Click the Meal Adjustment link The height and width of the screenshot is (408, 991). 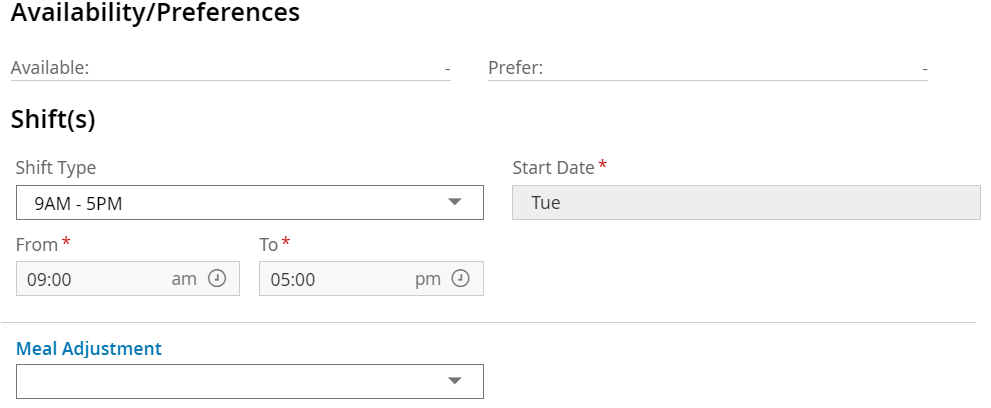point(89,349)
